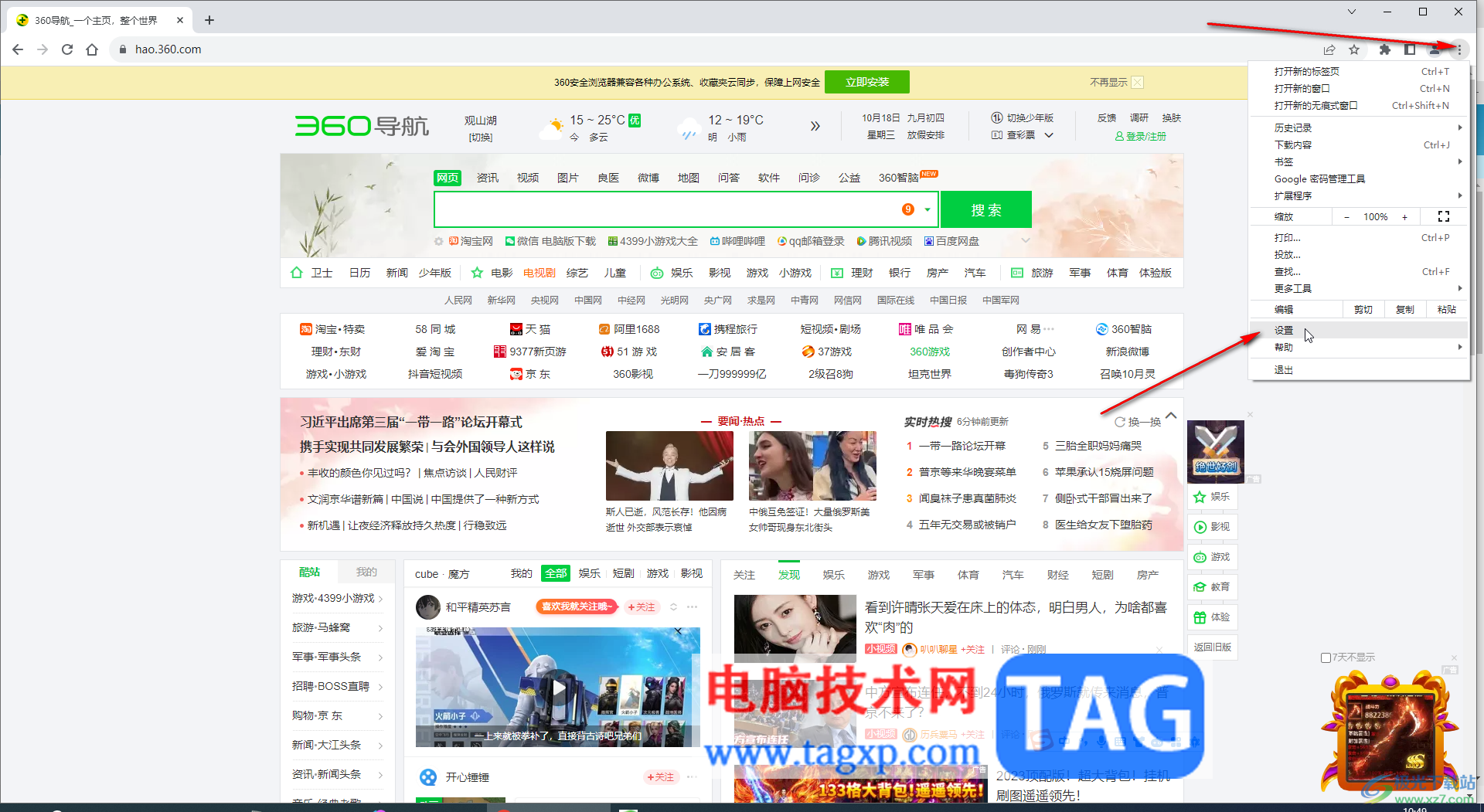Expand the search suggestion dropdown arrow
The height and width of the screenshot is (812, 1484).
click(927, 209)
